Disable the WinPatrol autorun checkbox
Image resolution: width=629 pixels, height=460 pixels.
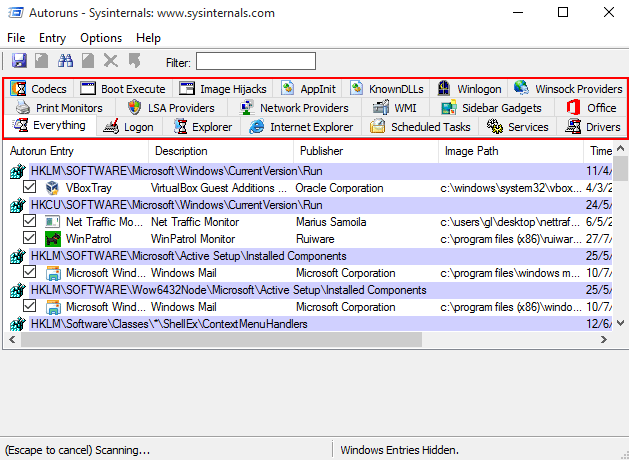click(30, 238)
